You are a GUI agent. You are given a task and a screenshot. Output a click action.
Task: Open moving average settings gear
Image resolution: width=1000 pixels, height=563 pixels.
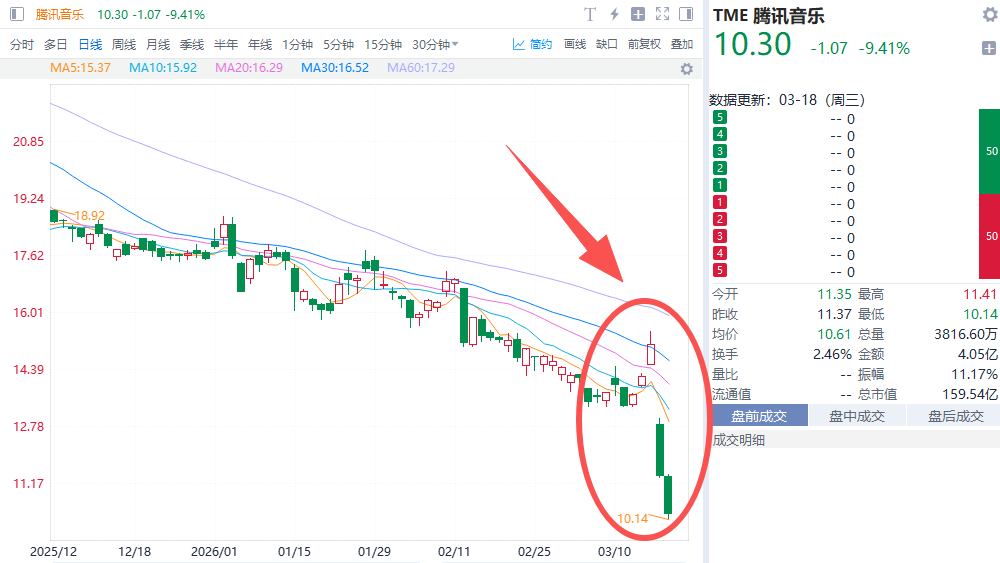[x=686, y=69]
